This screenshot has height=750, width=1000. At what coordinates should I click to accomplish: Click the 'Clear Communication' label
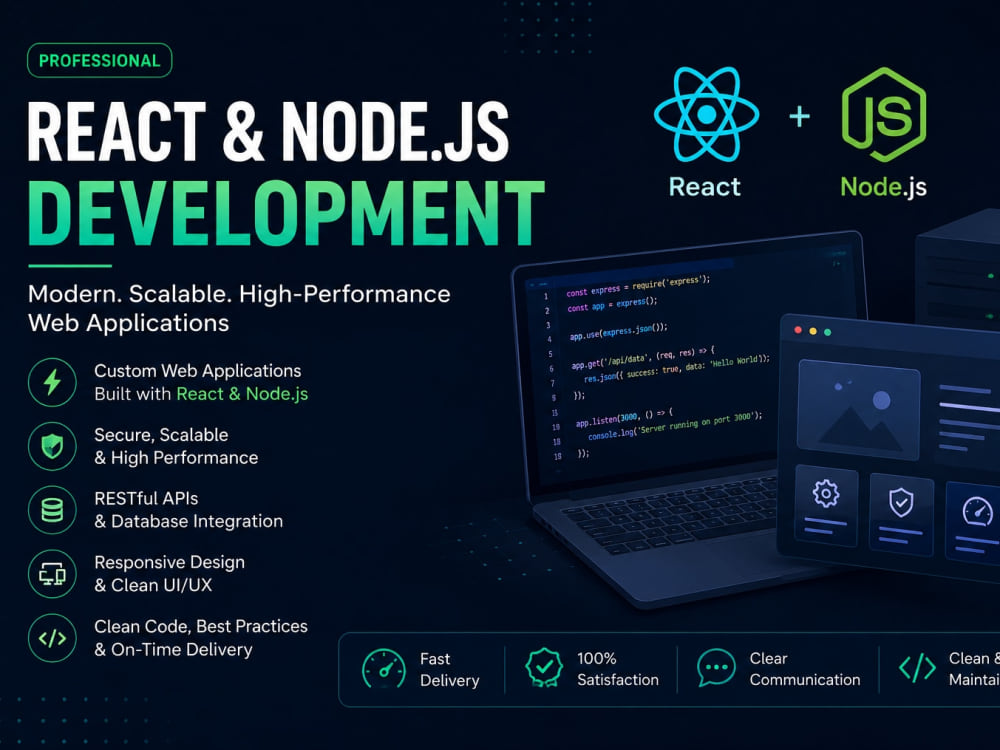pos(804,668)
